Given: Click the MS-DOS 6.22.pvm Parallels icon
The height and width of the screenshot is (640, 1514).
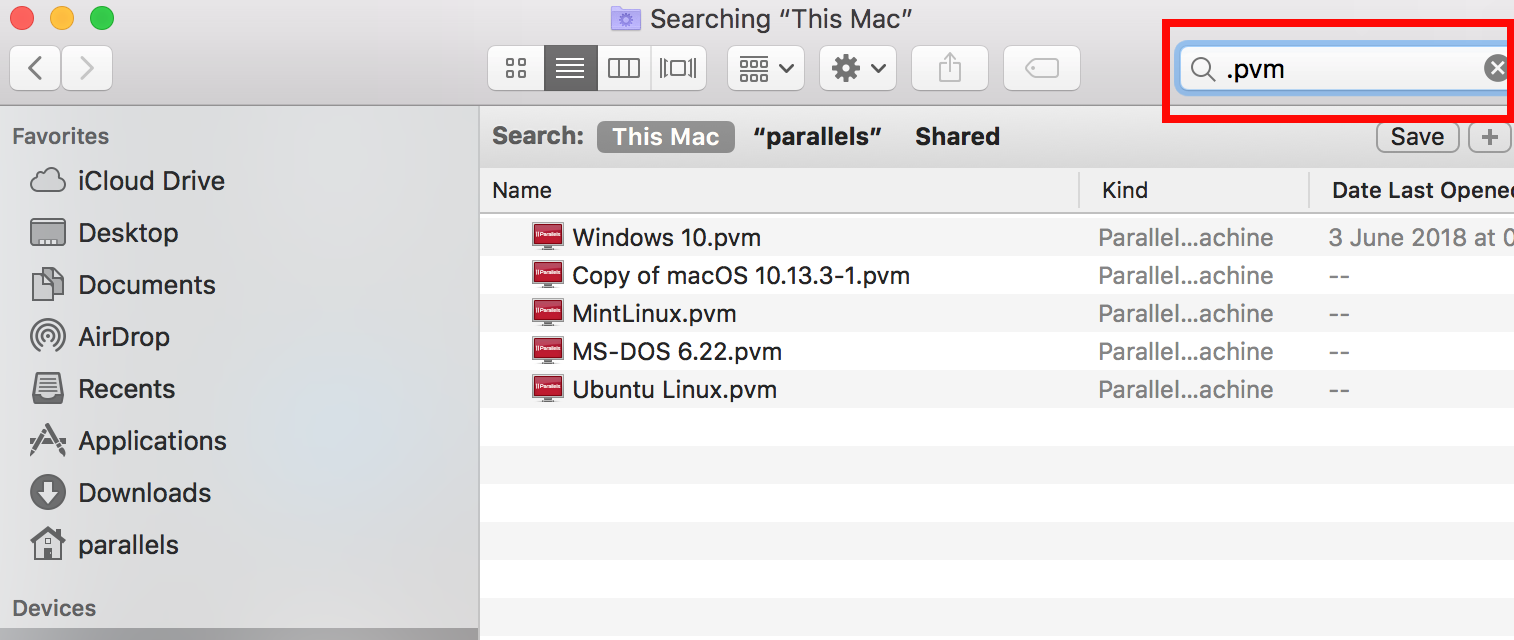Looking at the screenshot, I should pos(548,350).
